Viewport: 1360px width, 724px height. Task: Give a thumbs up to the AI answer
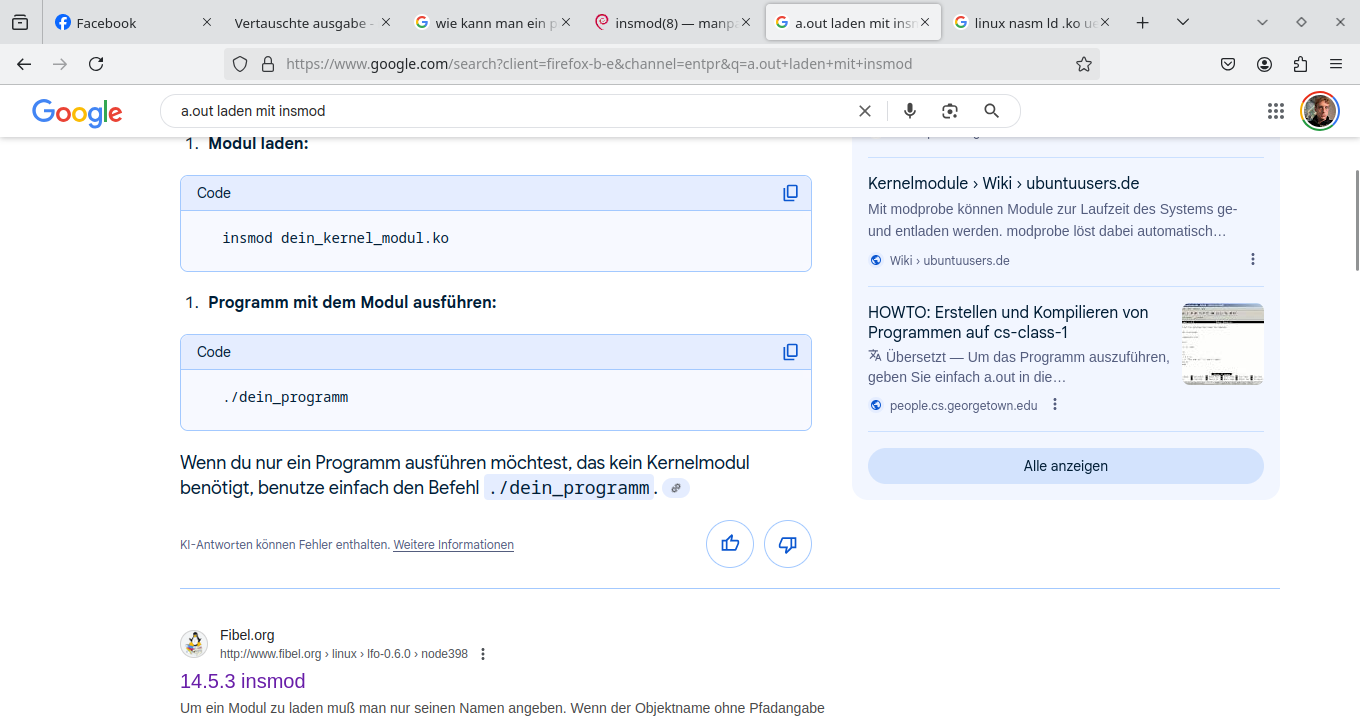[x=730, y=543]
